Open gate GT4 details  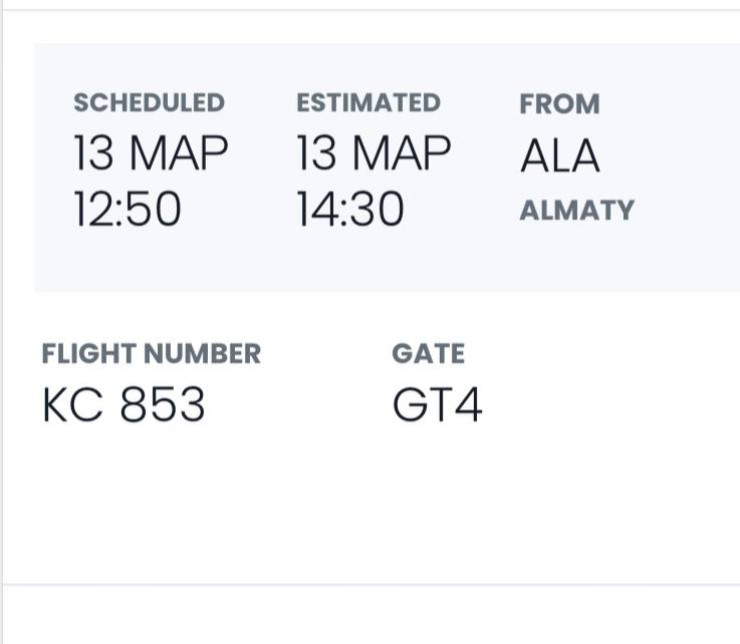pyautogui.click(x=437, y=406)
